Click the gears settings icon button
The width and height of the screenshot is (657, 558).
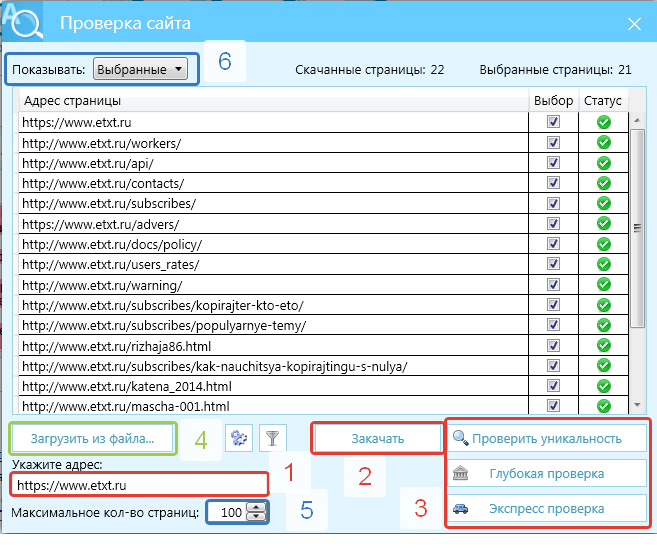(238, 438)
